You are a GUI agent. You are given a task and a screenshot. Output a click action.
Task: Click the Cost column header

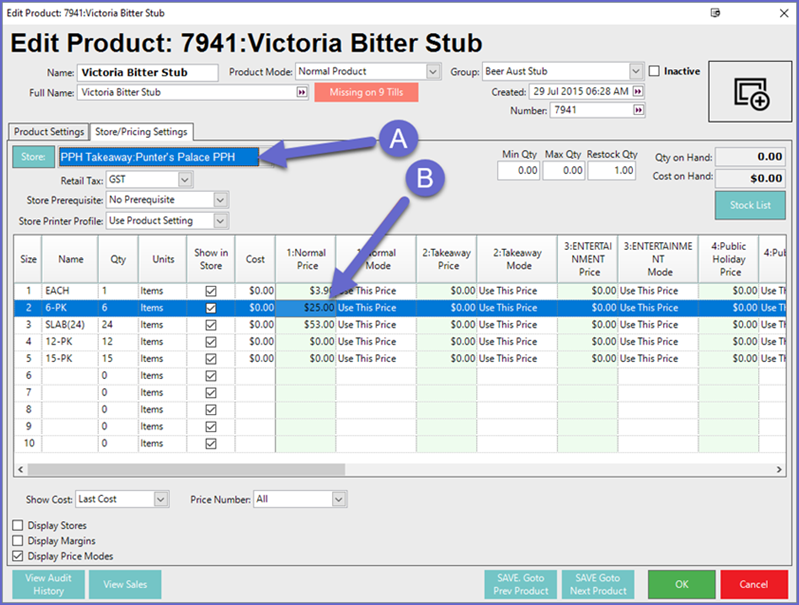255,259
